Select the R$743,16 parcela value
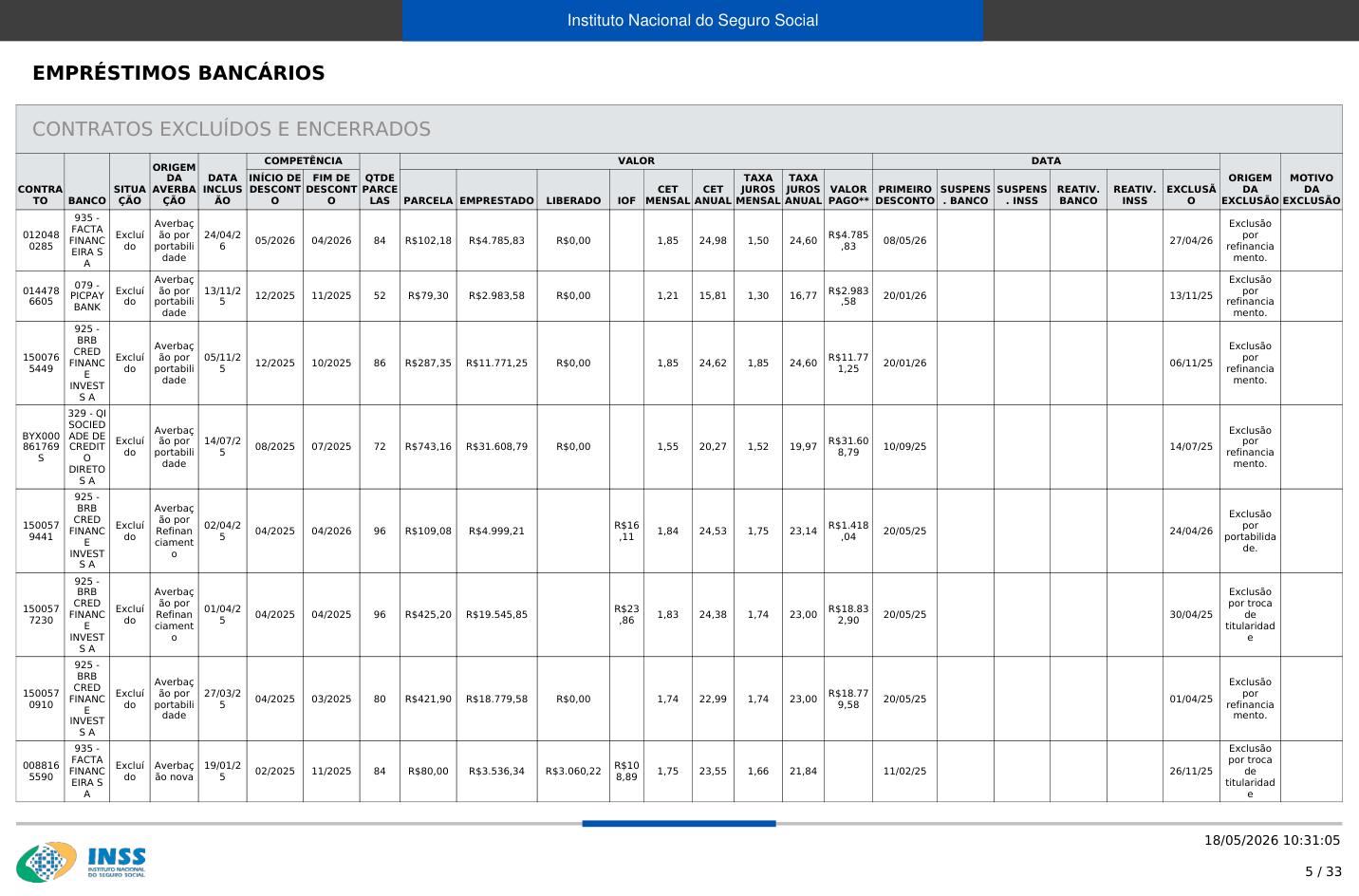Image resolution: width=1359 pixels, height=896 pixels. 428,447
